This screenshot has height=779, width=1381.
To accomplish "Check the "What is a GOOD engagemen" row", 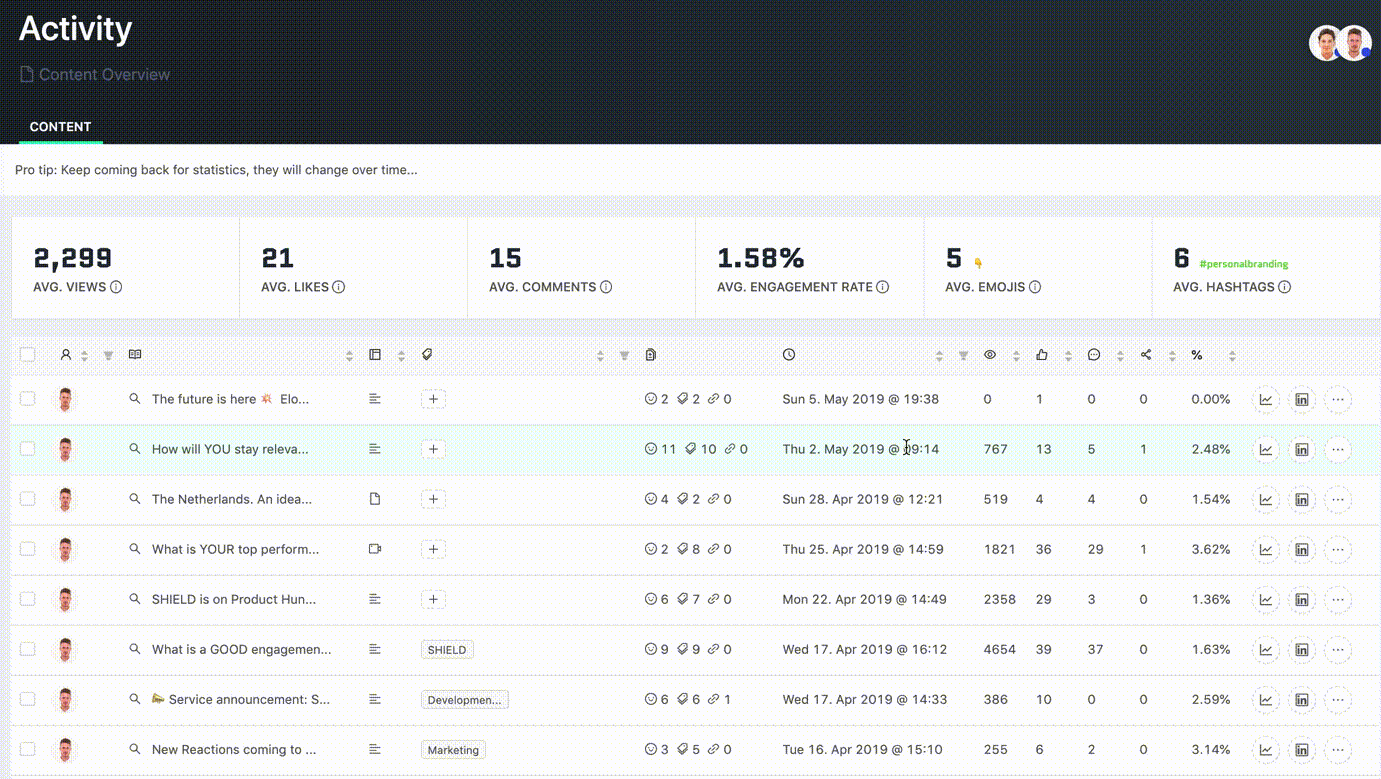I will (x=27, y=648).
